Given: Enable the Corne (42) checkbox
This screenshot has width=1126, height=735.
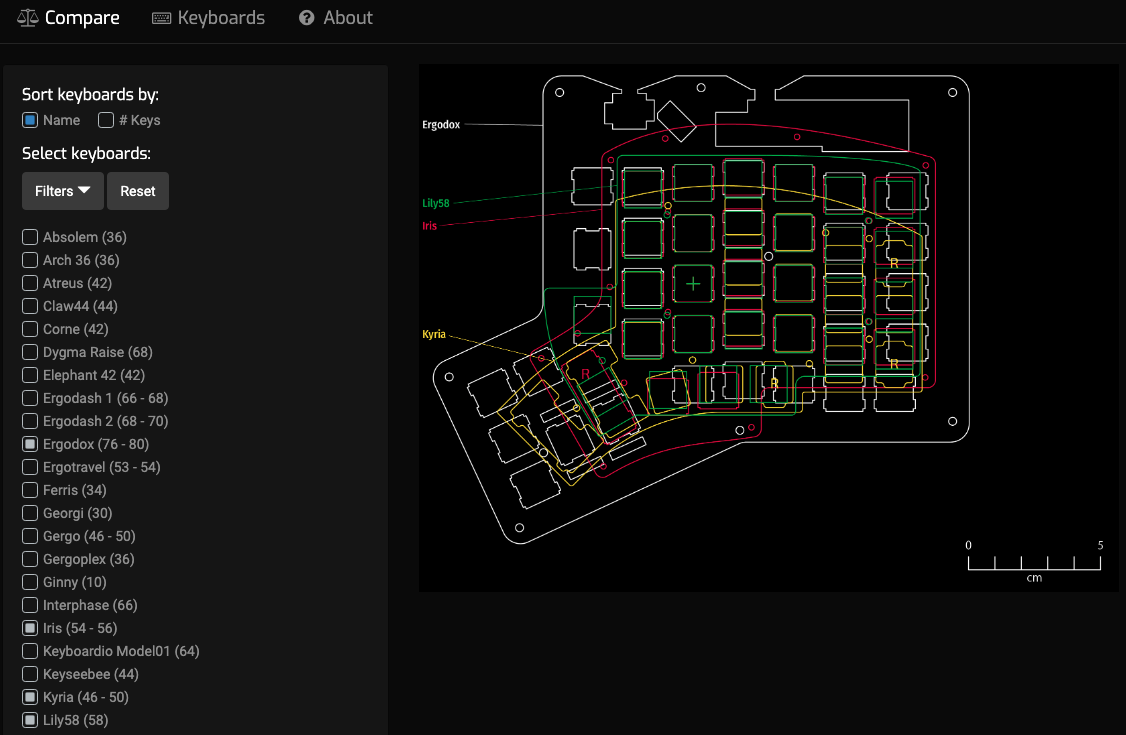Looking at the screenshot, I should 30,329.
